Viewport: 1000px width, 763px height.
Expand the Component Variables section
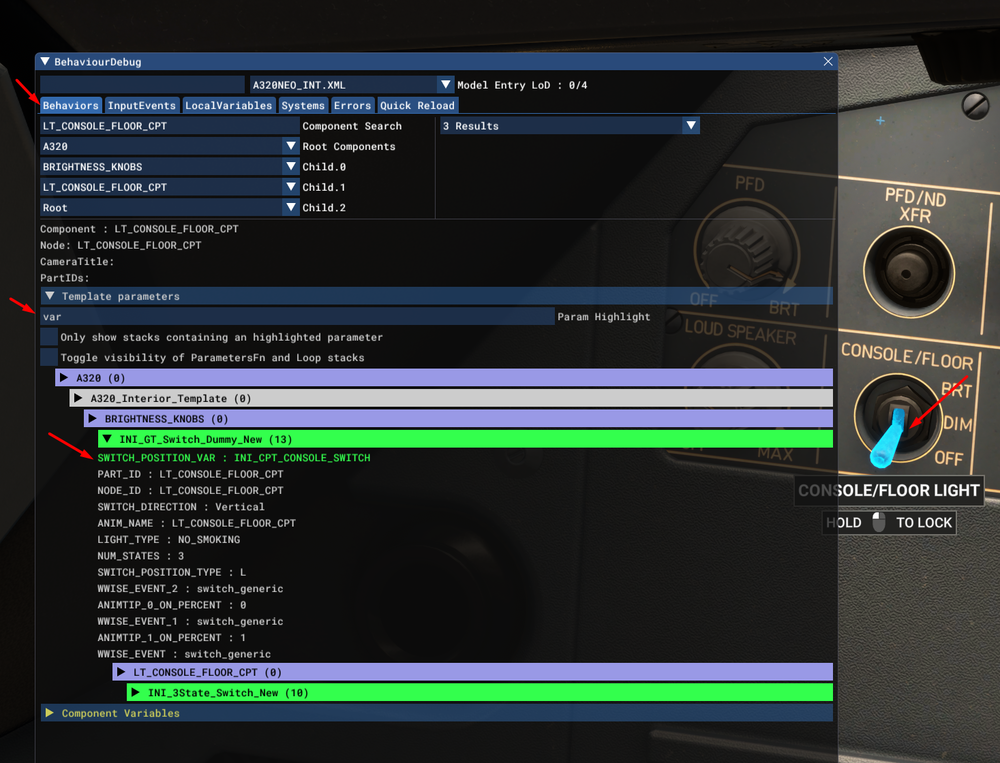49,713
